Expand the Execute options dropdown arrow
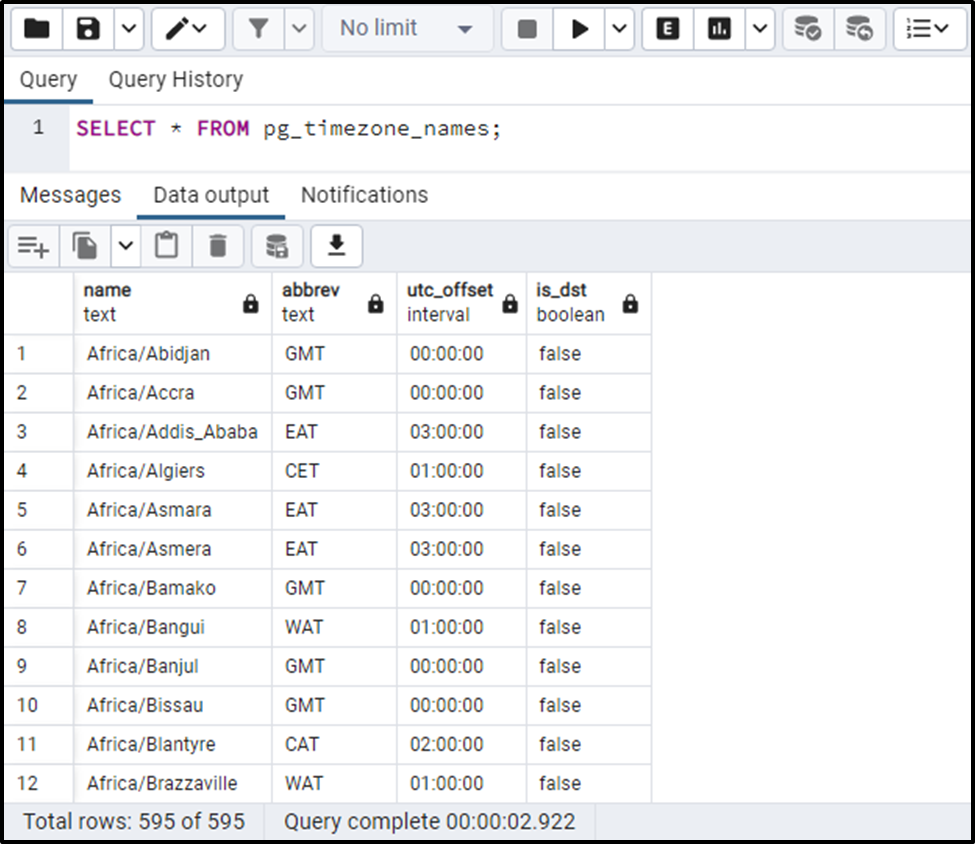The image size is (975, 844). click(618, 28)
